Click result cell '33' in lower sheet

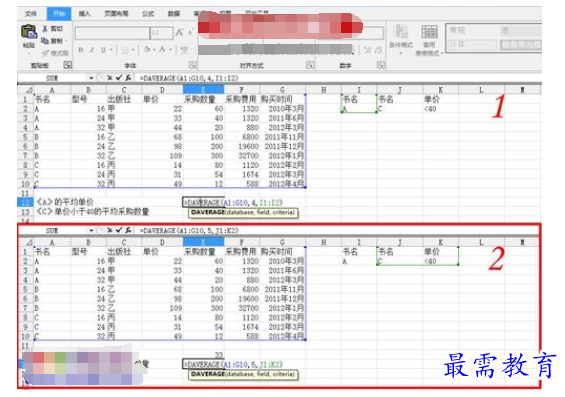(x=204, y=355)
